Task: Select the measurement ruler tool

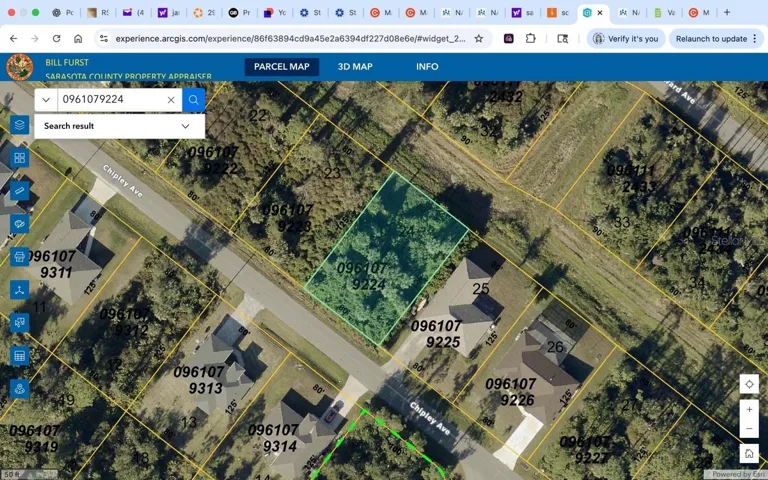Action: coord(19,191)
